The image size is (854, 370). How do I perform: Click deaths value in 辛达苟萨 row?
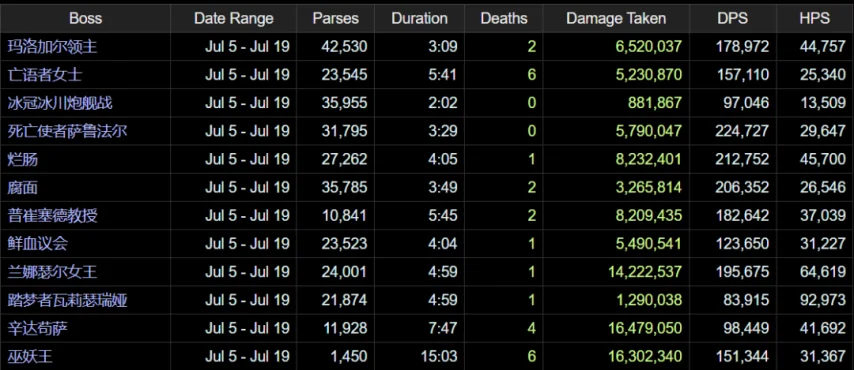coord(532,329)
